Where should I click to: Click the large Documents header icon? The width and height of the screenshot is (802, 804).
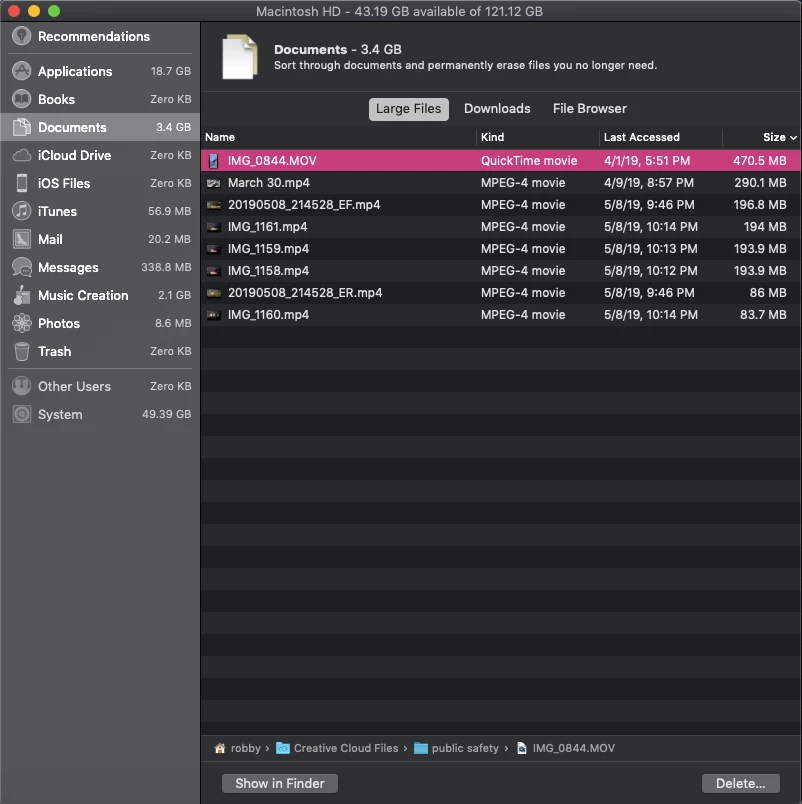pos(239,56)
